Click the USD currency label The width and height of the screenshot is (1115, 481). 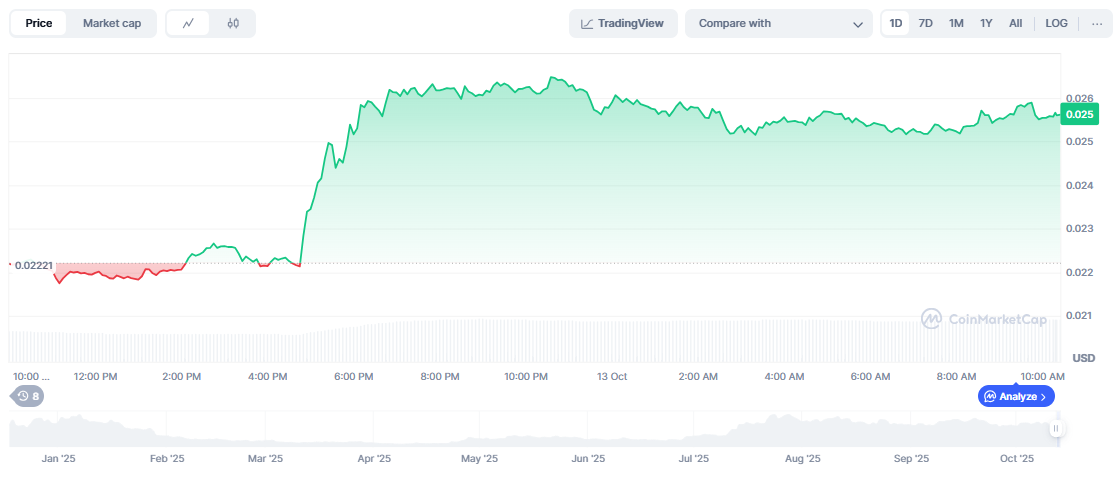coord(1084,357)
